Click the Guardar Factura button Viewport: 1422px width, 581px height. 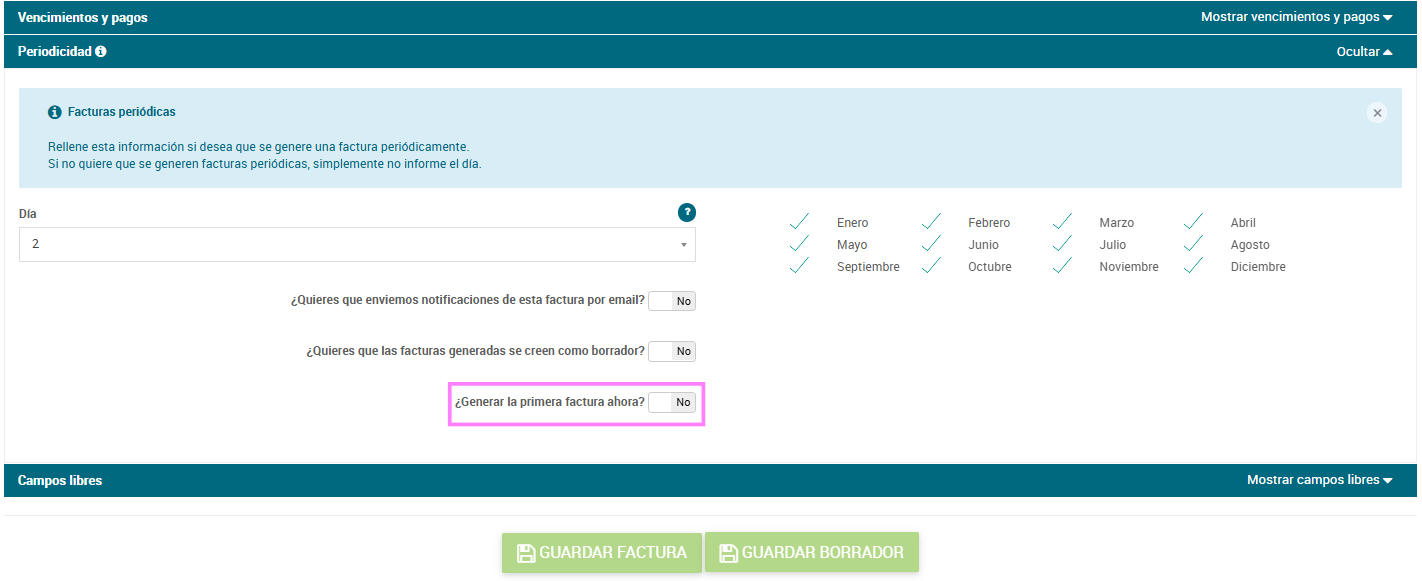[602, 553]
